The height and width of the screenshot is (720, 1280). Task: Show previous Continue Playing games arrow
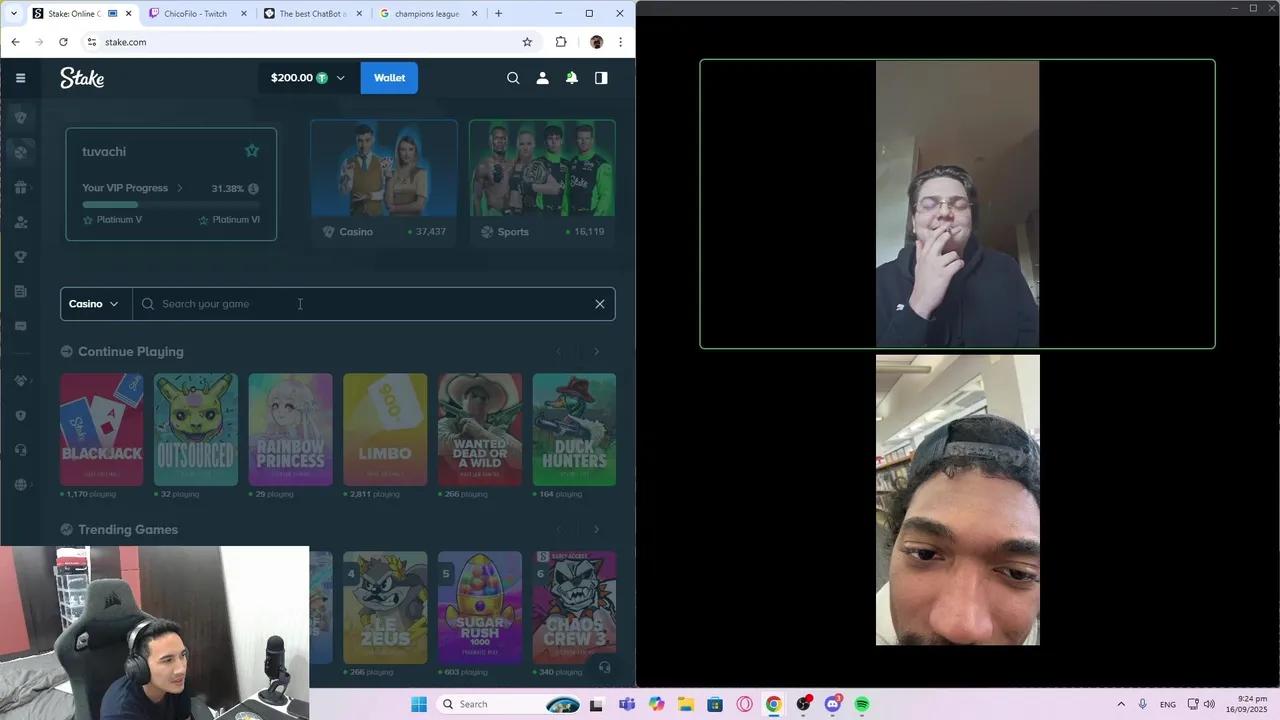[x=559, y=352]
